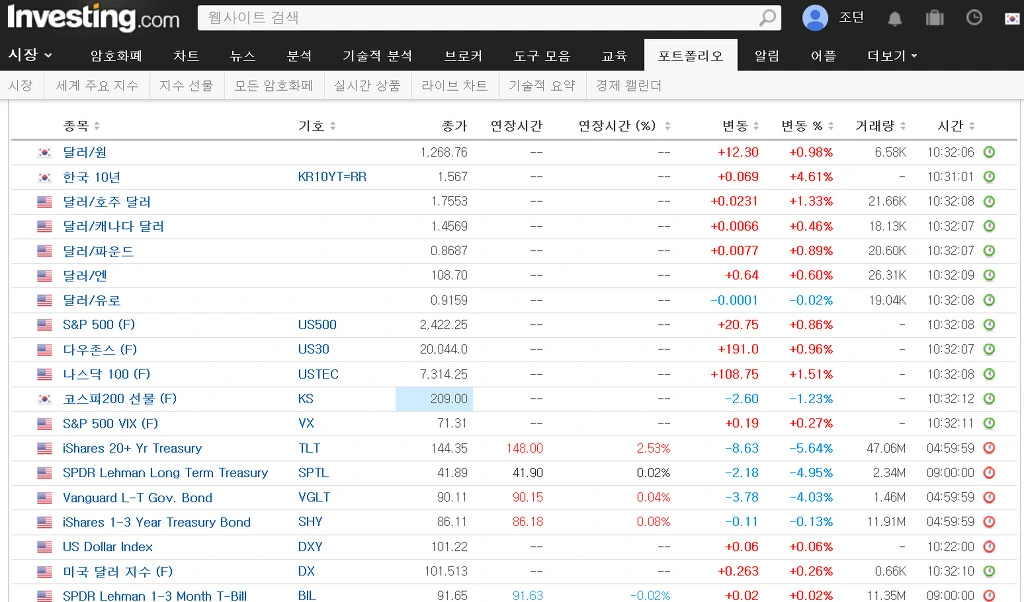1024x602 pixels.
Task: Open the 라이브 차트 submenu link
Action: click(455, 86)
